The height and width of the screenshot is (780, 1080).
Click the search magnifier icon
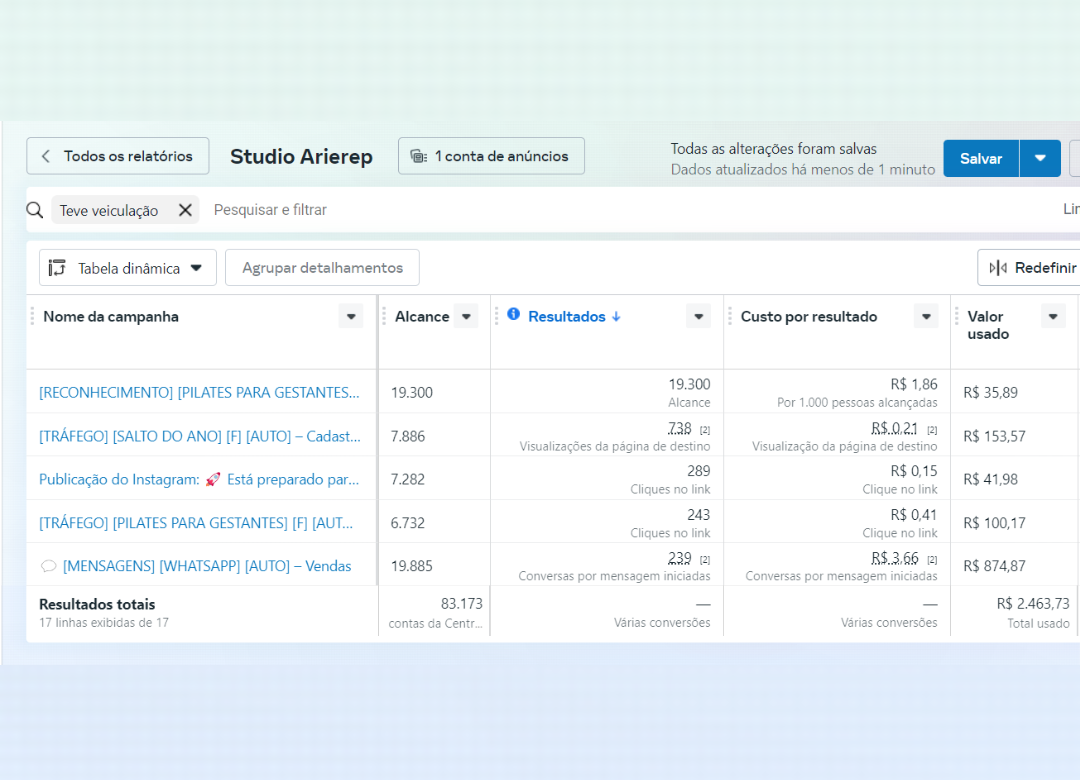(36, 210)
